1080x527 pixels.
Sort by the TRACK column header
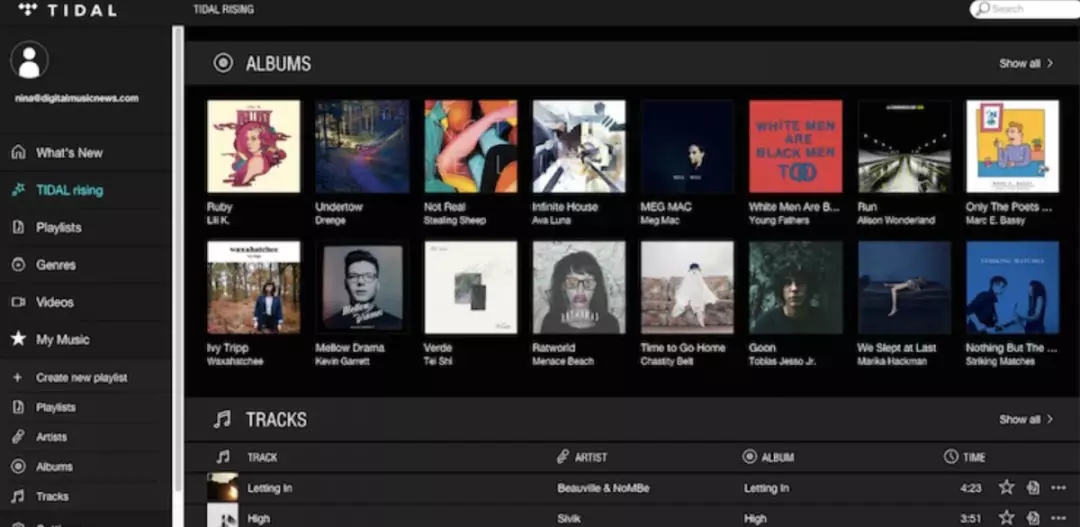pos(262,457)
